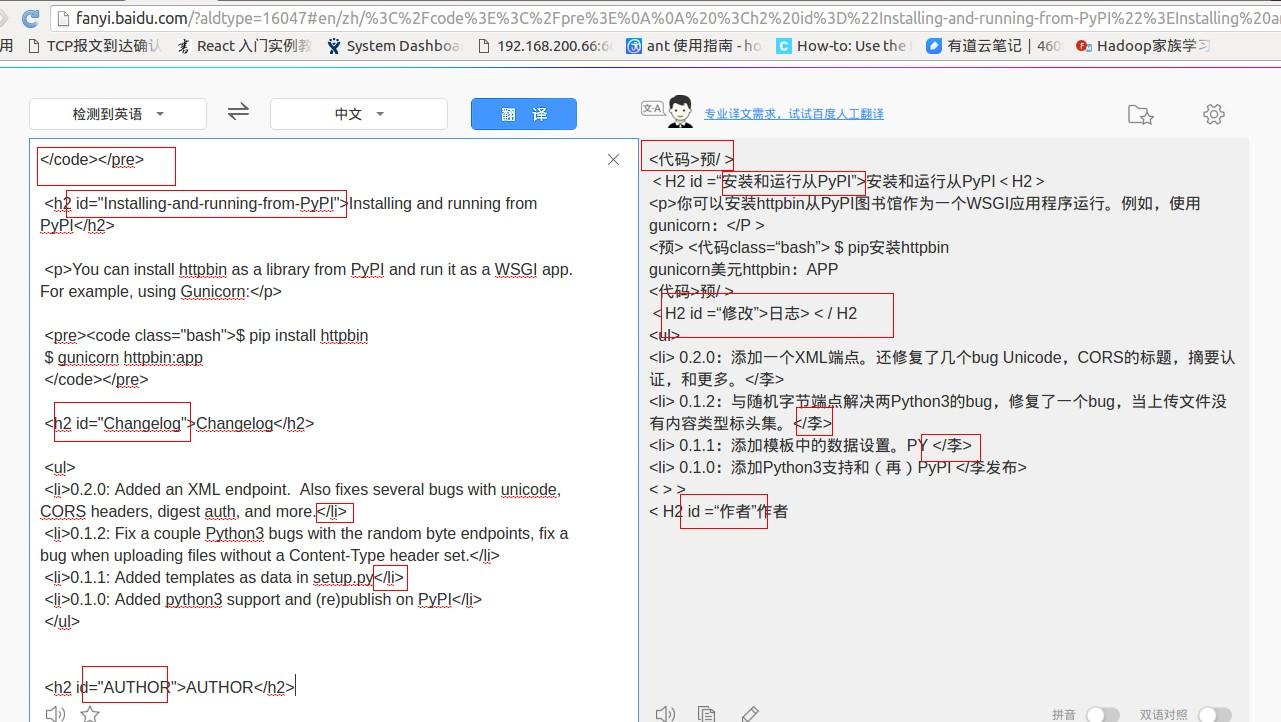Viewport: 1281px width, 722px height.
Task: Open the System Dashboard bookmark
Action: coord(394,46)
